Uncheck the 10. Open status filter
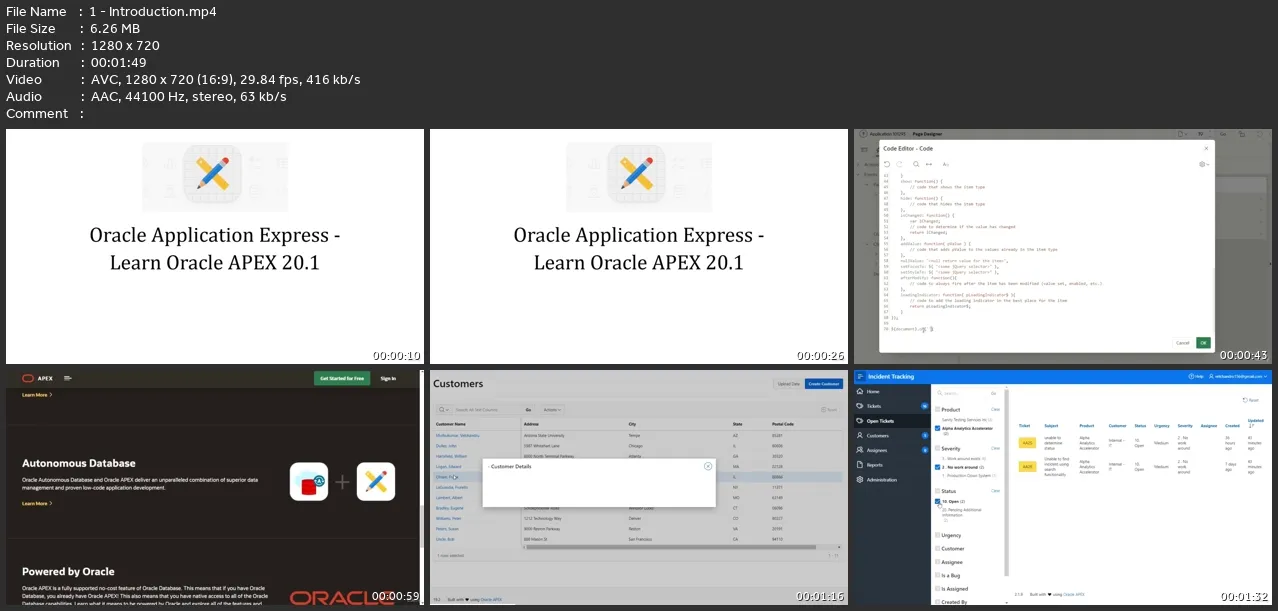 (x=937, y=502)
